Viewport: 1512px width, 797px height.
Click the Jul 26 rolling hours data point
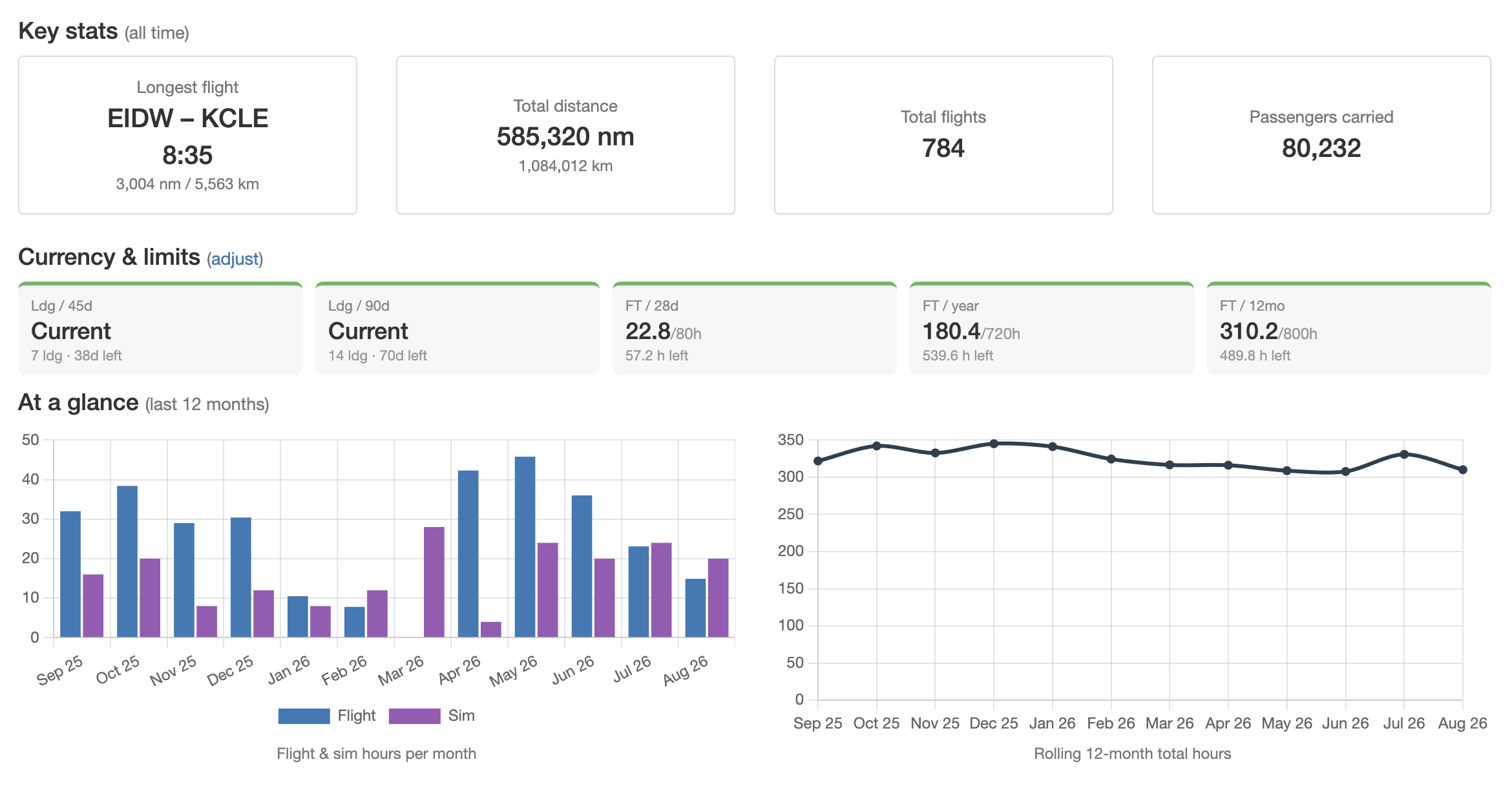point(1404,454)
